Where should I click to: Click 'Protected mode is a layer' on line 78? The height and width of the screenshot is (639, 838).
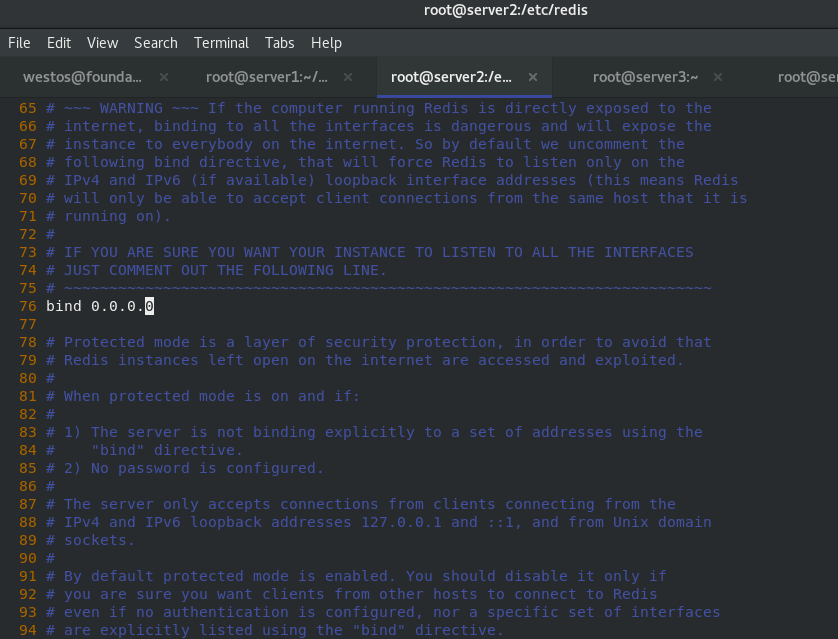click(176, 342)
